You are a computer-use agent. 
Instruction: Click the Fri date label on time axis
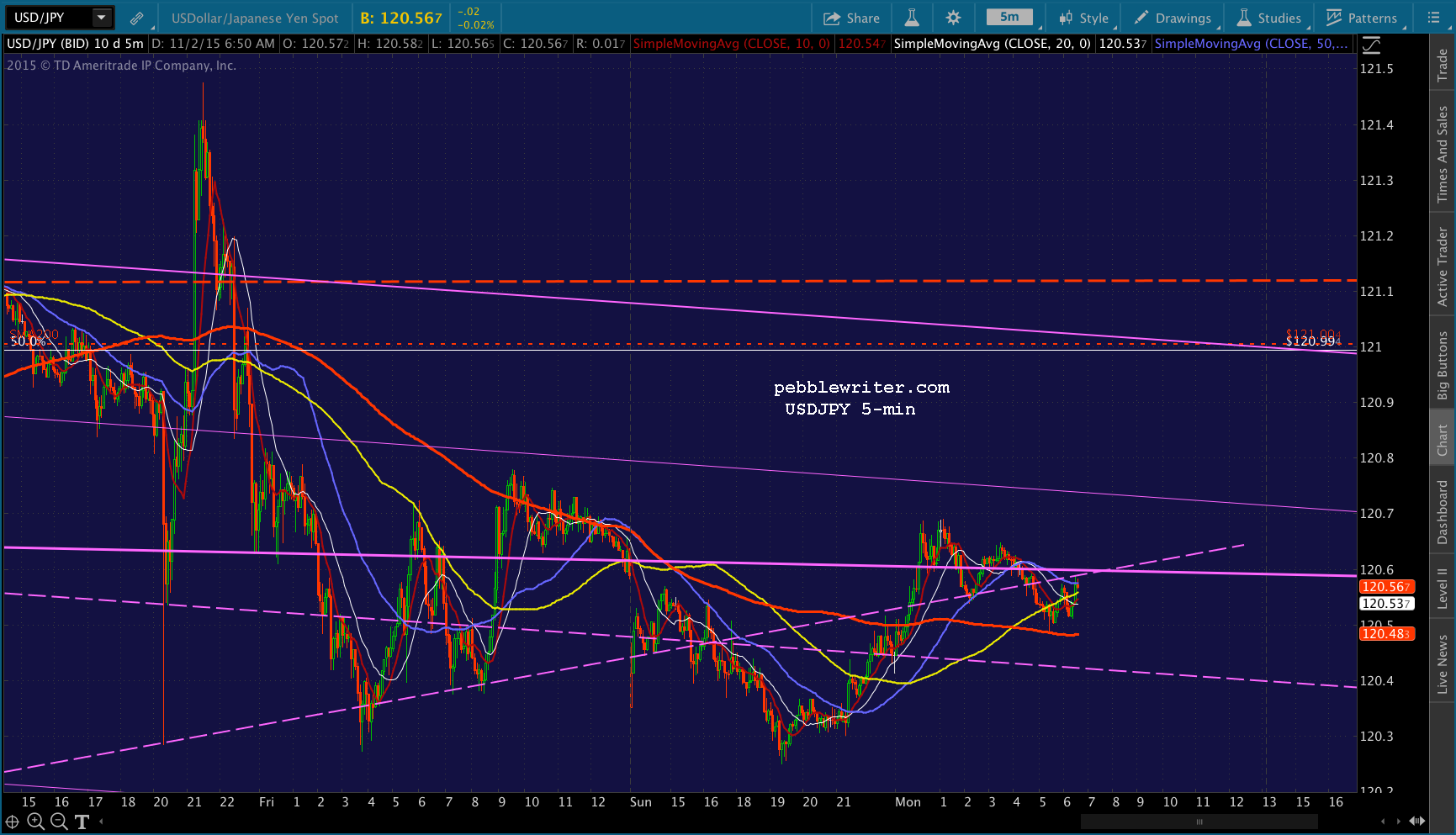tap(267, 802)
